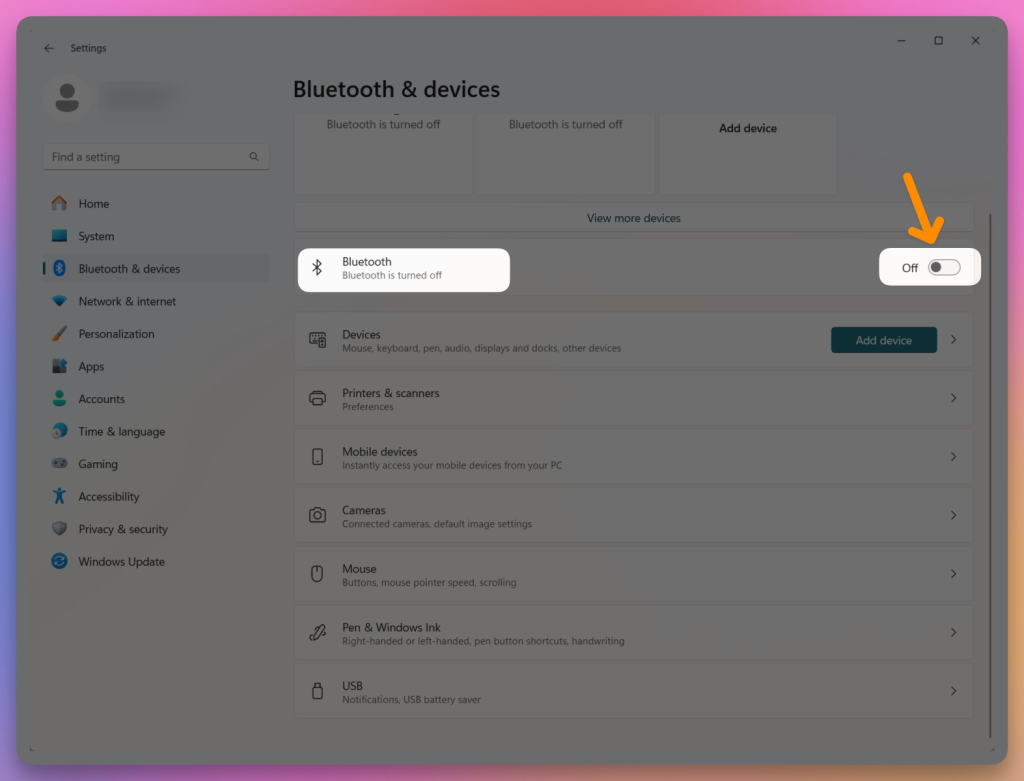Screen dimensions: 1024x781
Task: Click the Bluetooth symbol in the Bluetooth row
Action: tap(317, 268)
